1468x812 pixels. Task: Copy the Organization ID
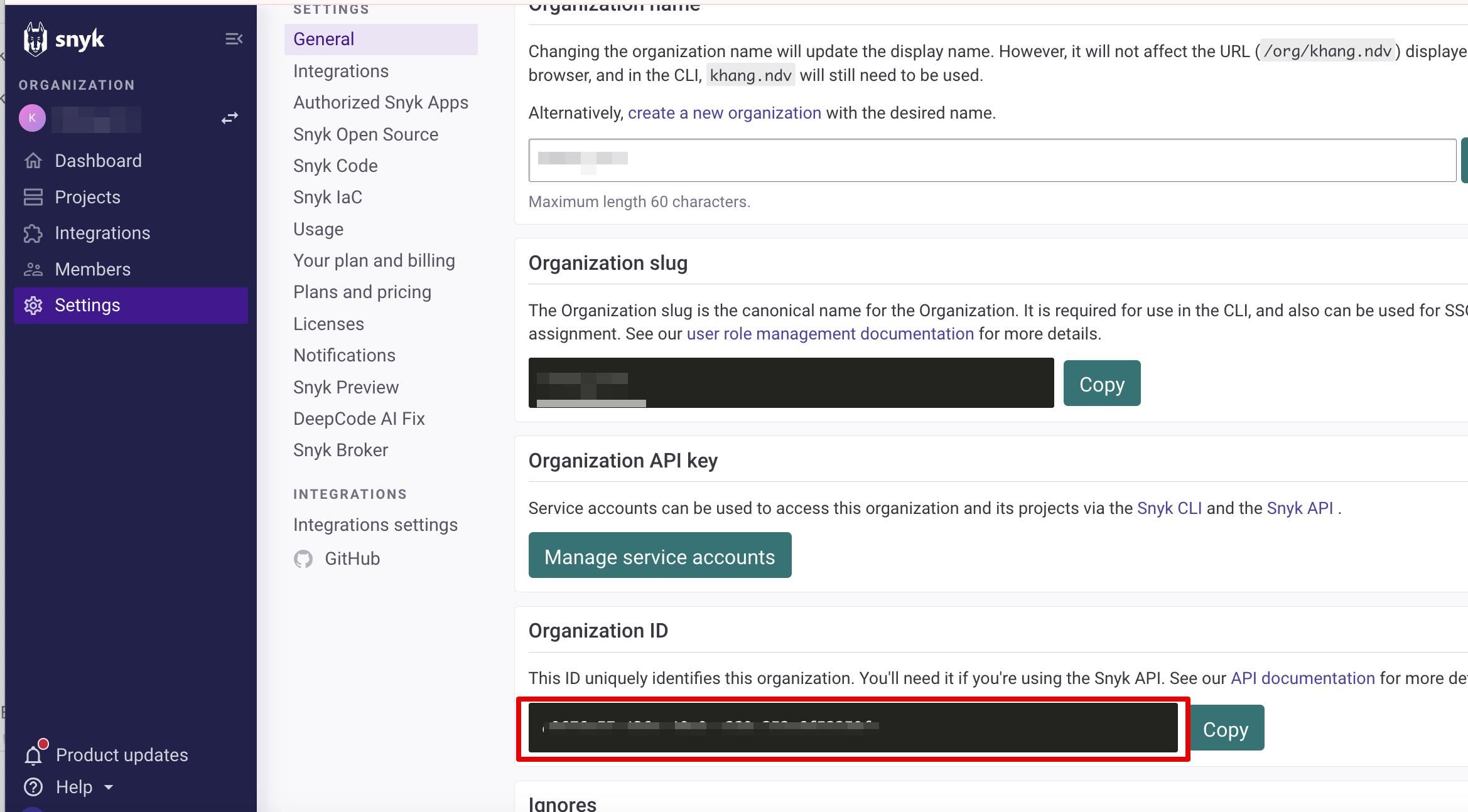[x=1225, y=729]
